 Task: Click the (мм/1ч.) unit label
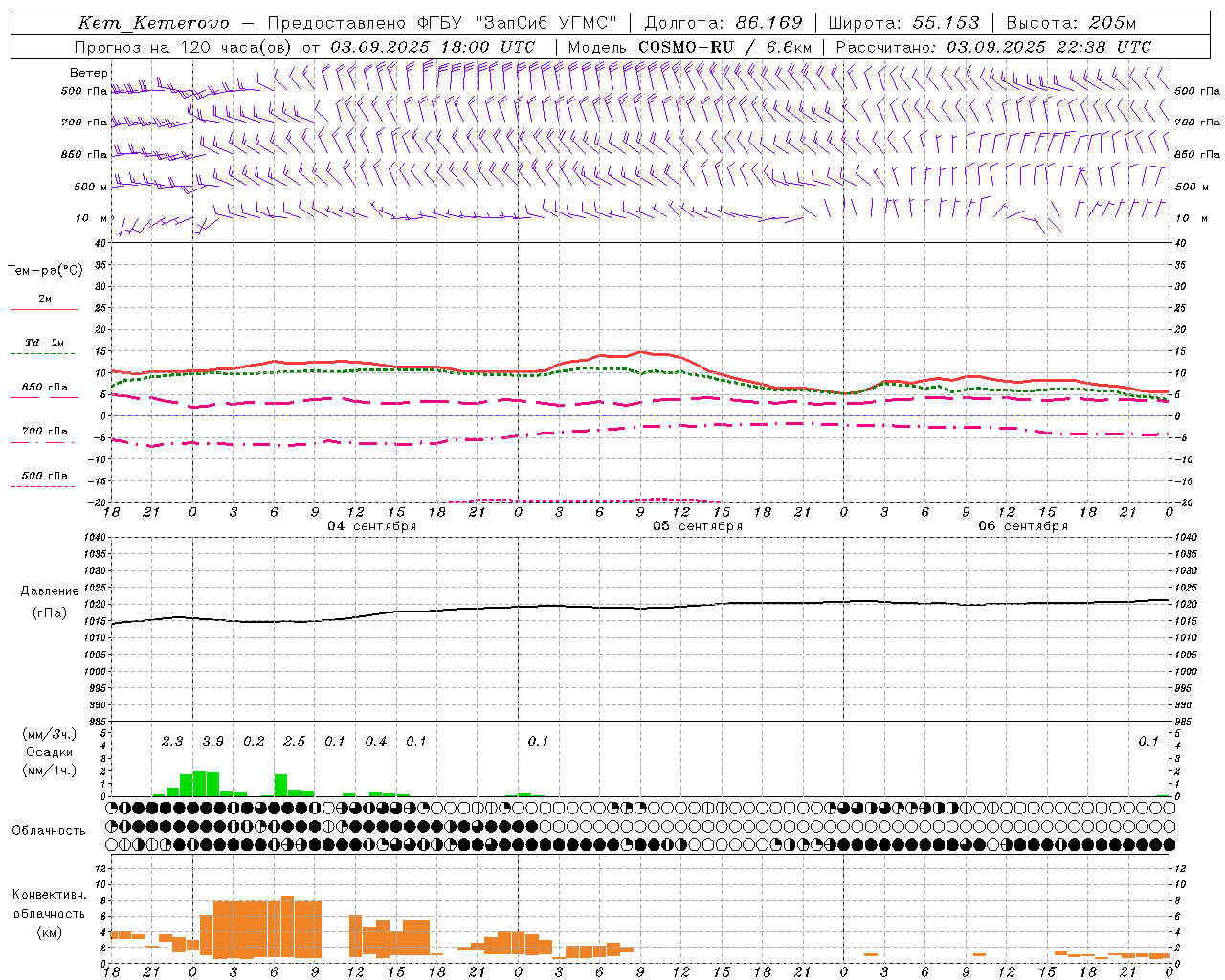tap(48, 770)
